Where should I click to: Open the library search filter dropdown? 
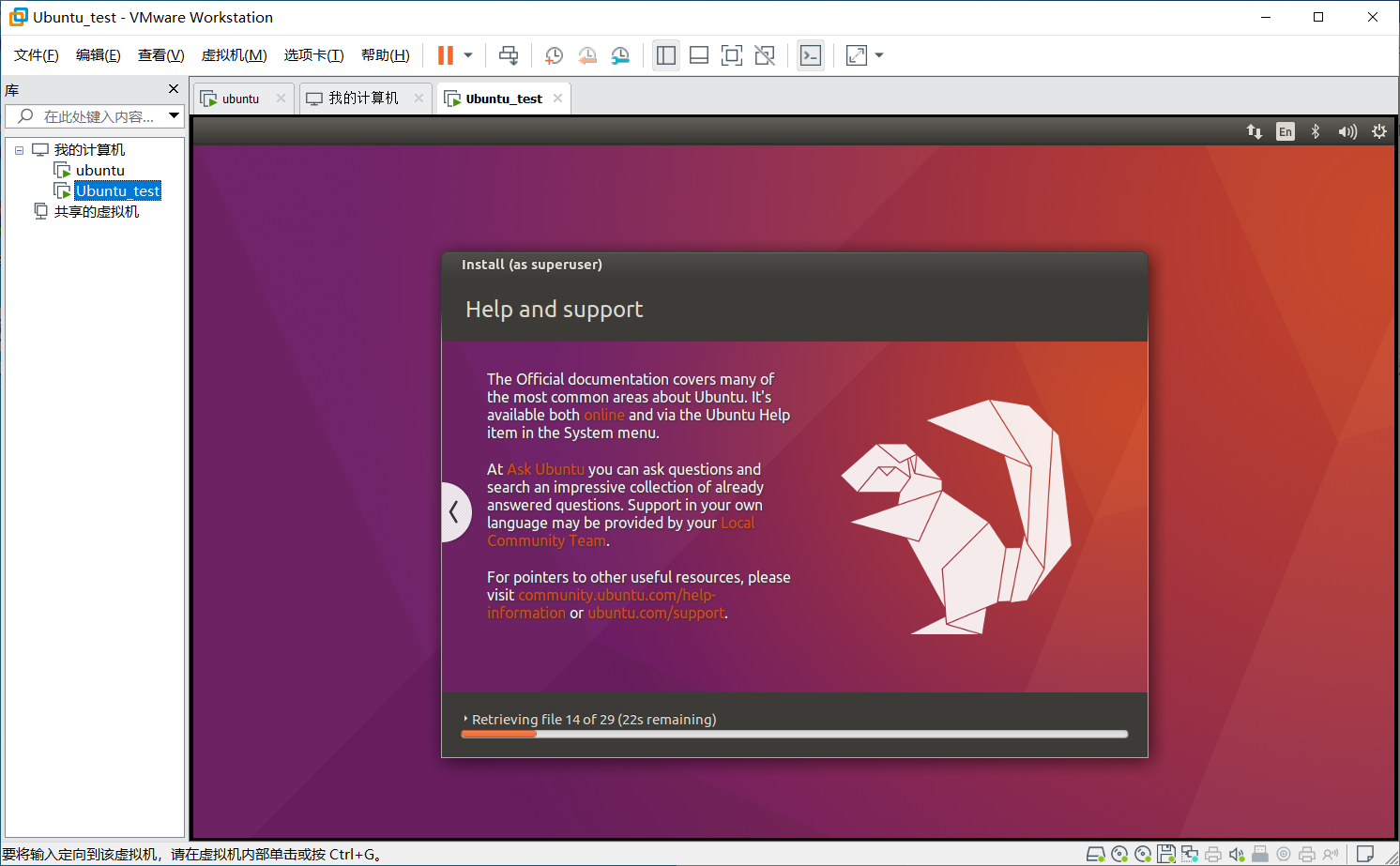tap(175, 116)
